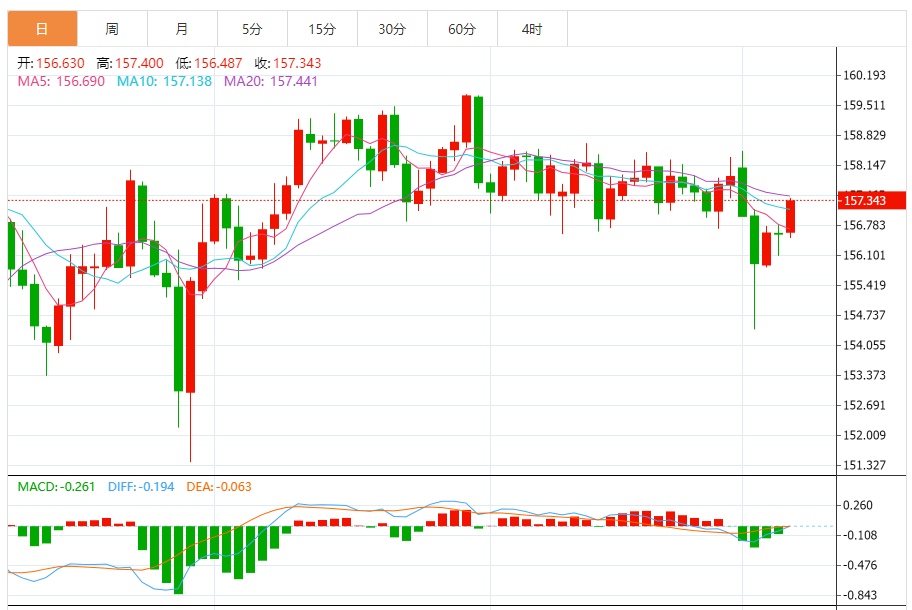
Task: Click the latest red candlestick at right edge
Action: tap(790, 216)
